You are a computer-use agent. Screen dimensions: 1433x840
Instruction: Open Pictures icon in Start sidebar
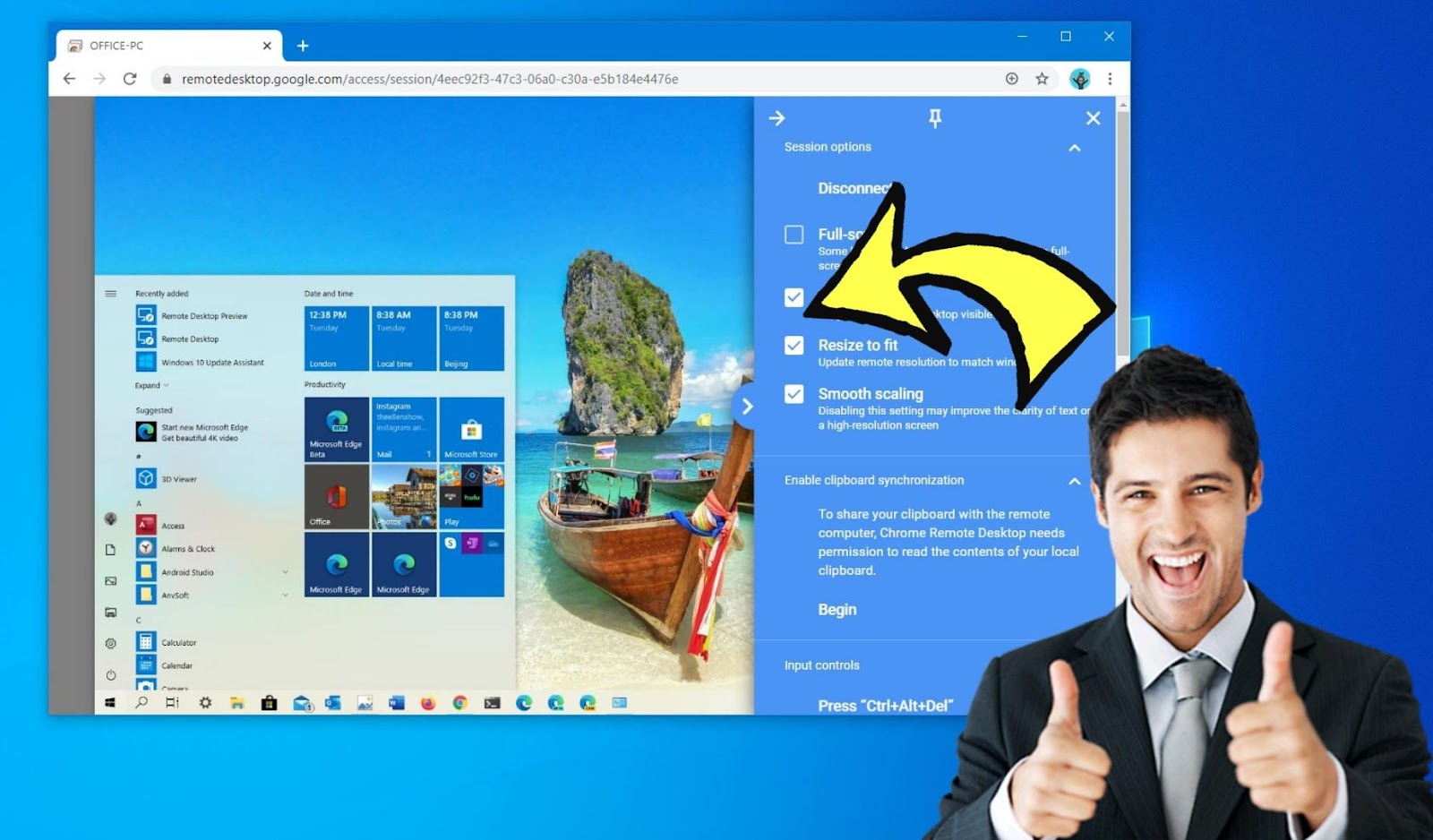(x=111, y=581)
